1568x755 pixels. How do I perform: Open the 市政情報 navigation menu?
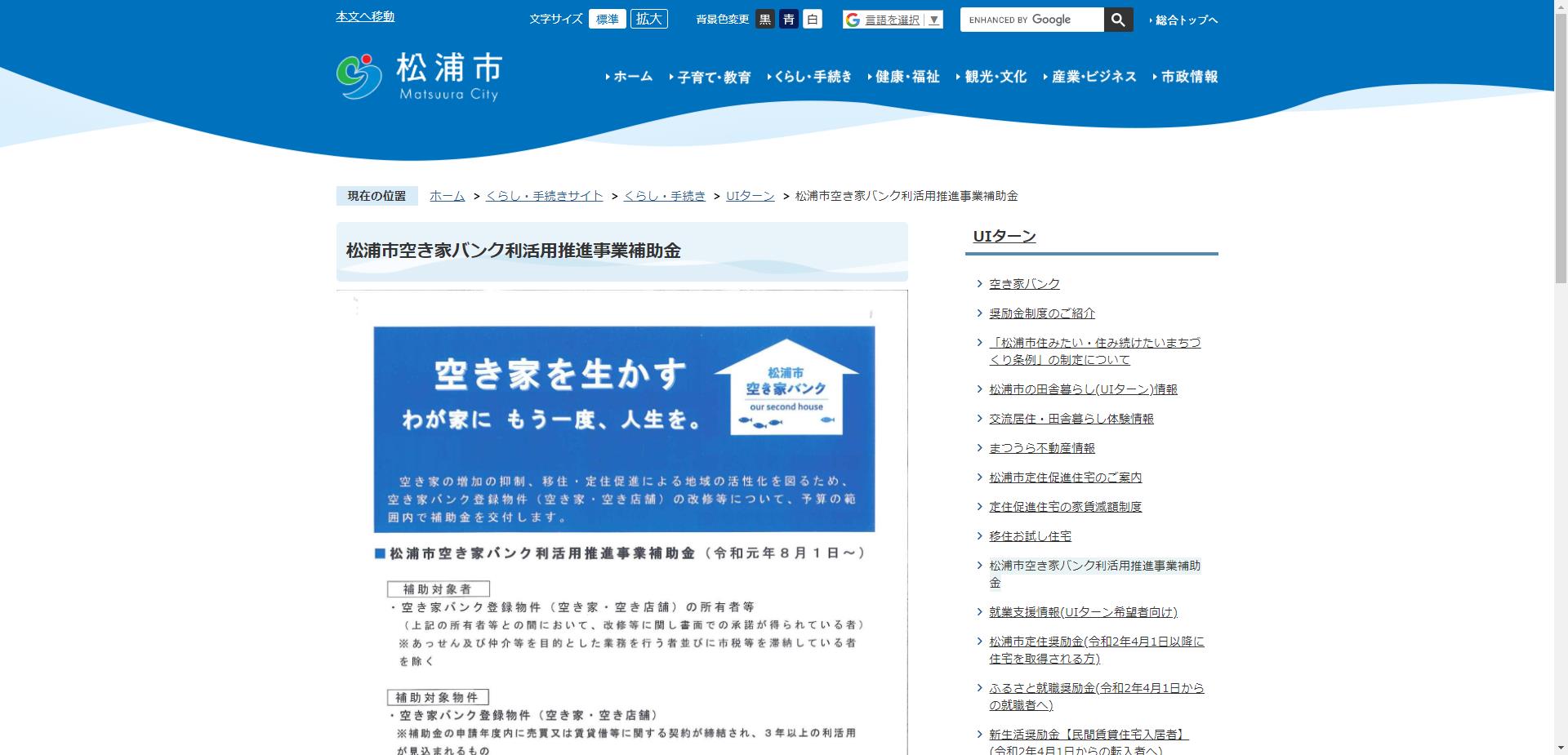point(1188,77)
